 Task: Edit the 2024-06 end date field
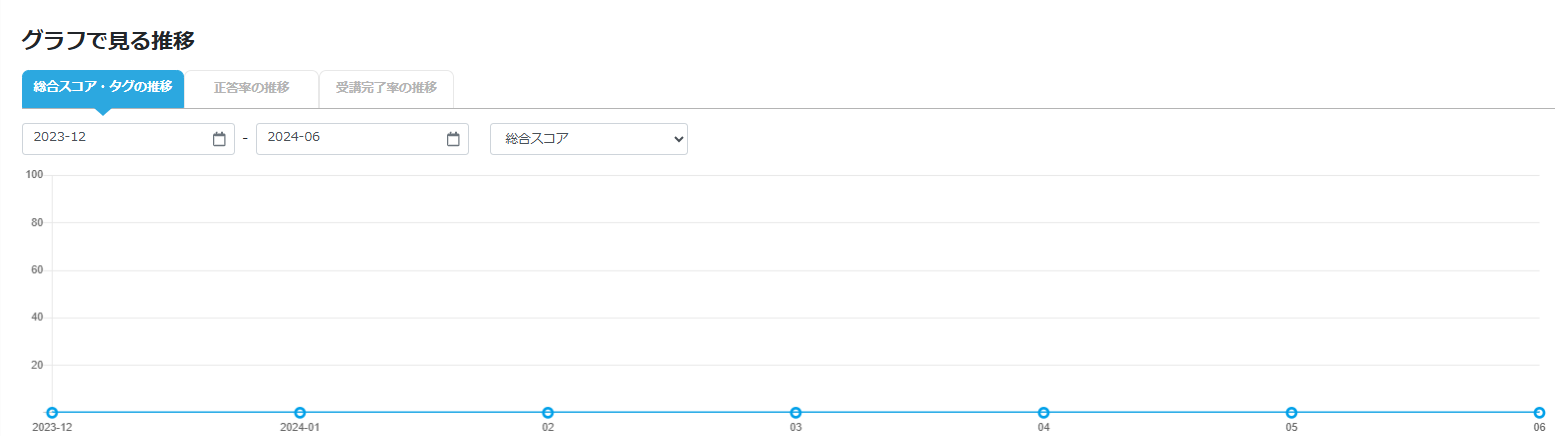tap(362, 139)
